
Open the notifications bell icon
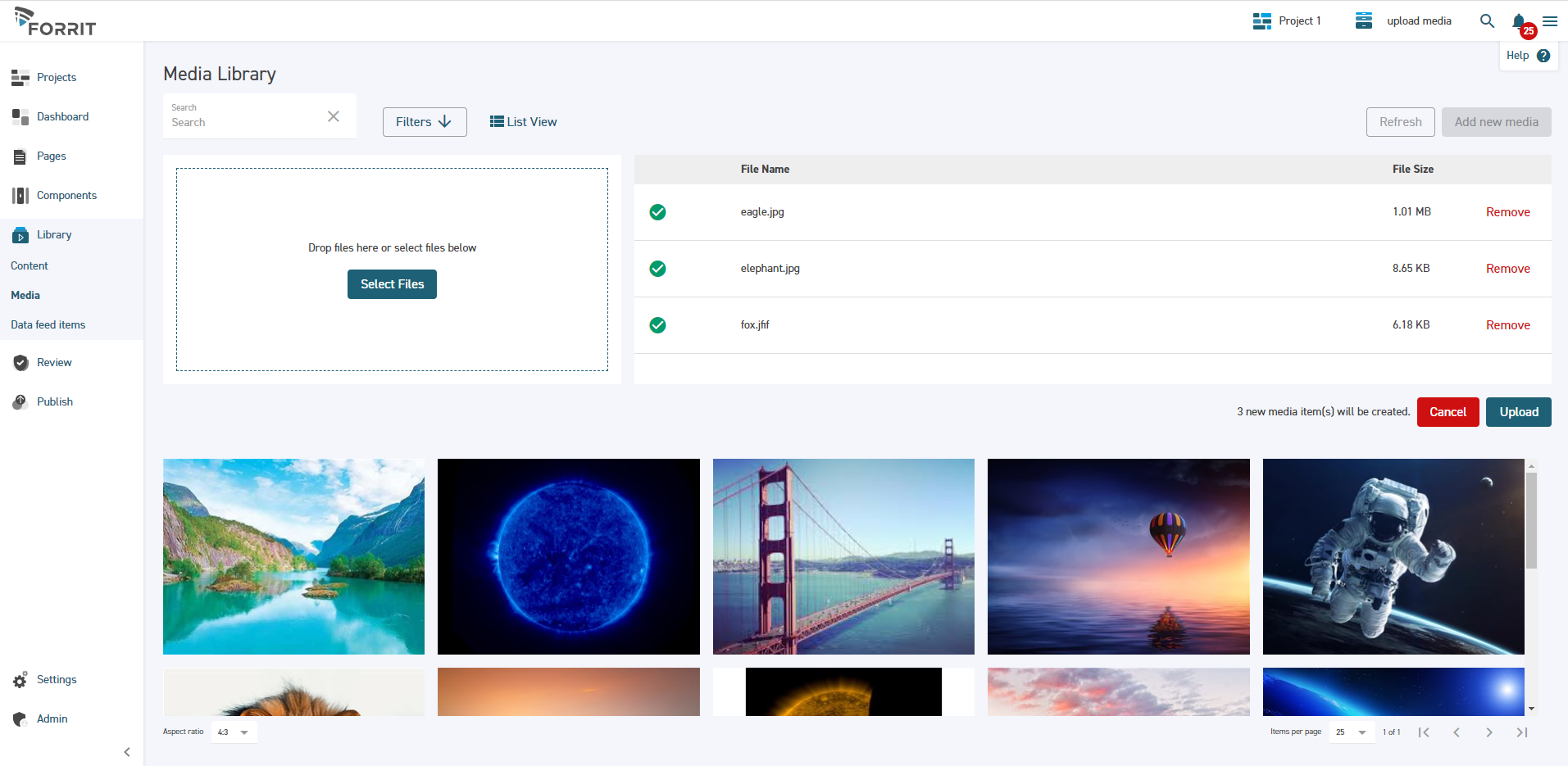1518,21
